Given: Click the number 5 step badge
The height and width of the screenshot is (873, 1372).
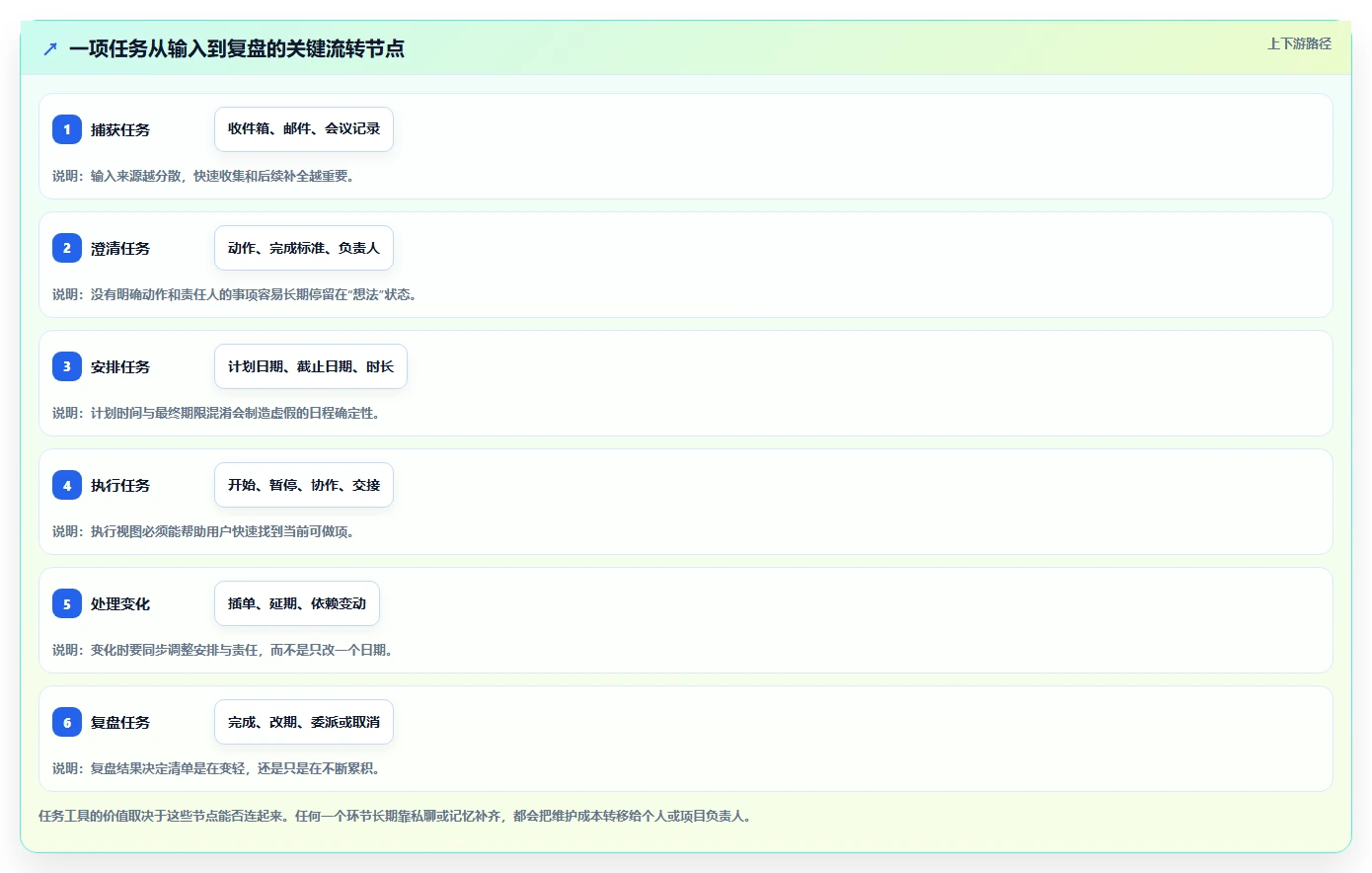Looking at the screenshot, I should coord(67,603).
